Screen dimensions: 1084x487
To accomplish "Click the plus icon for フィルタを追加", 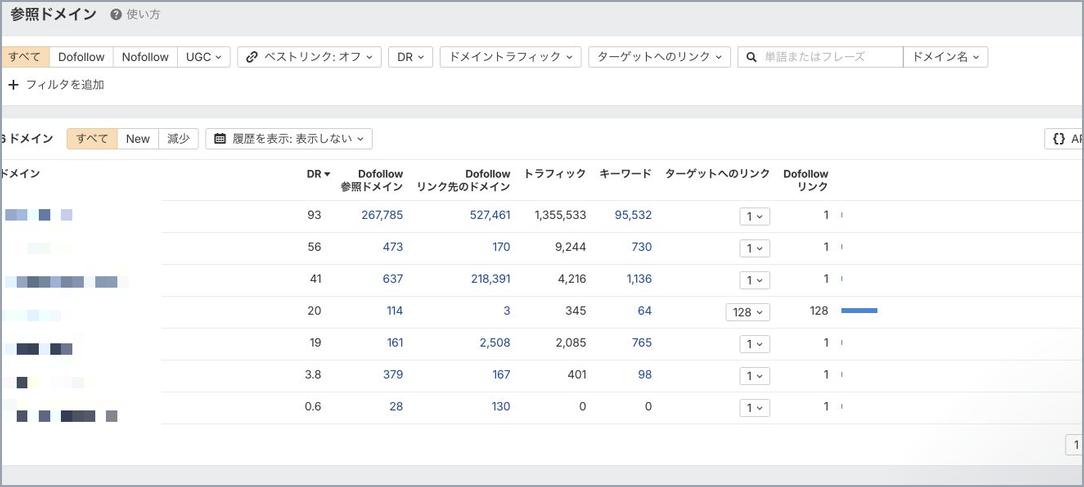I will (x=13, y=85).
